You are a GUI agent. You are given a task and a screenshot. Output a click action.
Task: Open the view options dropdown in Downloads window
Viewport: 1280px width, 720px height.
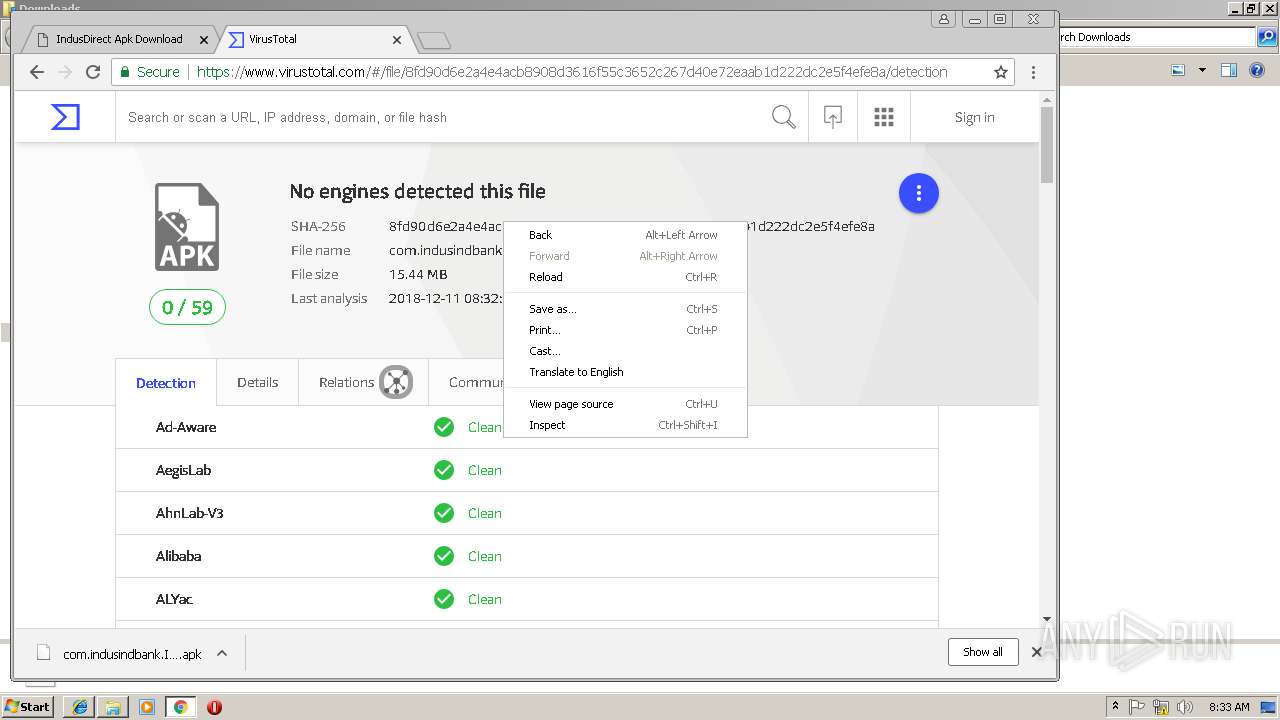tap(1202, 70)
